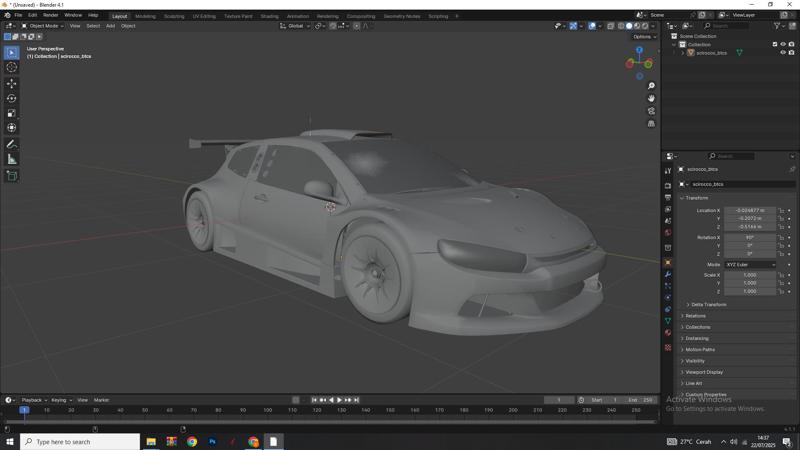Open the Output properties tab
The image size is (800, 450).
[668, 197]
